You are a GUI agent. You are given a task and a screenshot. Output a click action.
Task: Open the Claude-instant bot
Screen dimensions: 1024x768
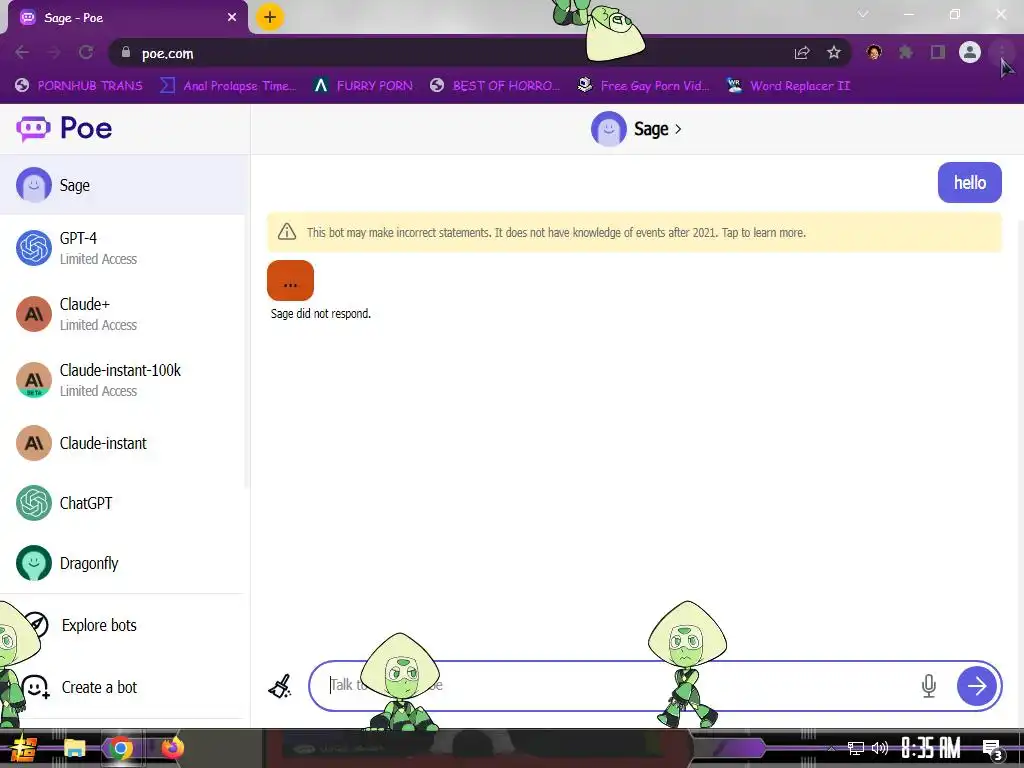pyautogui.click(x=124, y=443)
